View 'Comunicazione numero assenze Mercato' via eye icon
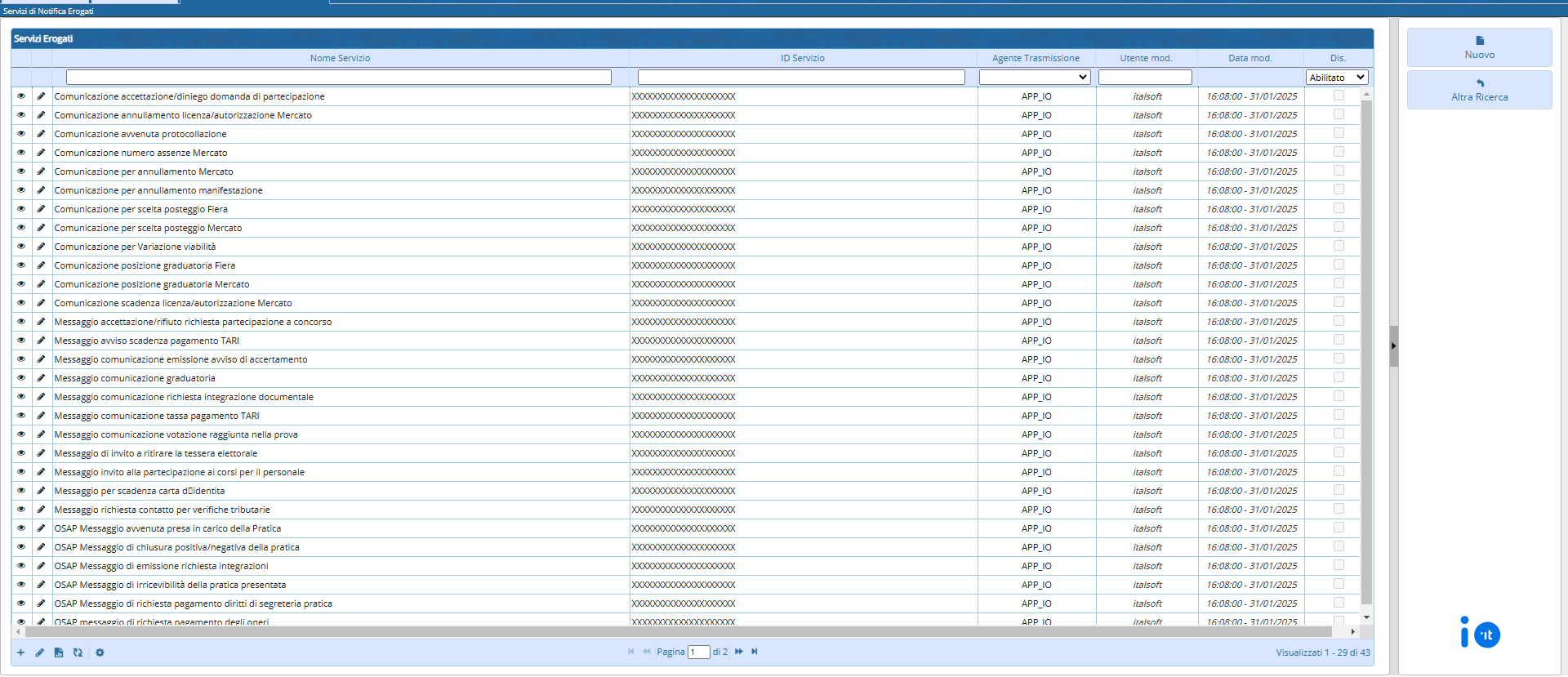Screen dimensions: 1568x677 click(21, 153)
